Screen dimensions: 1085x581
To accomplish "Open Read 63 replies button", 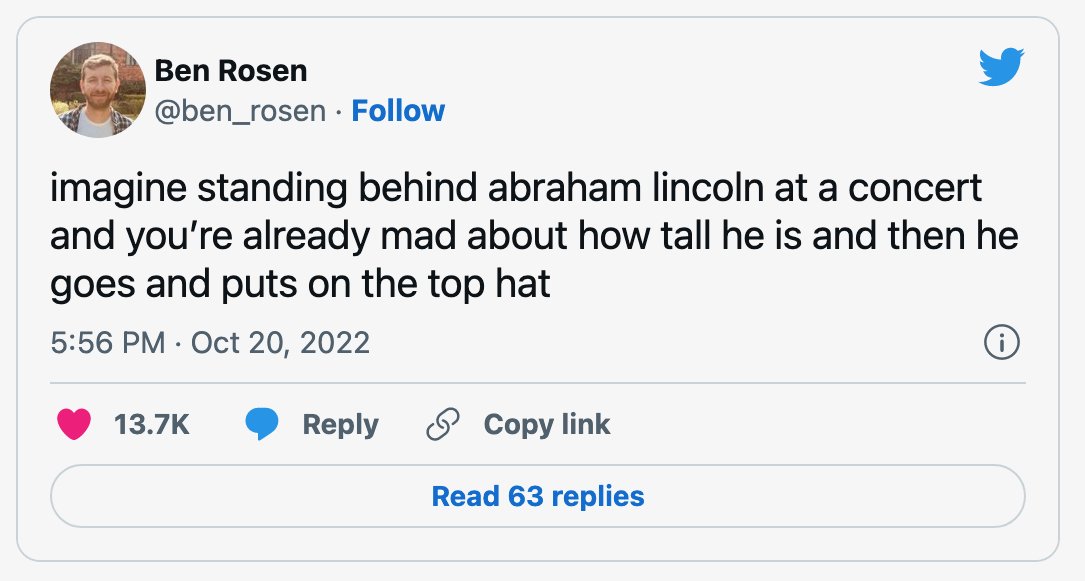I will tap(538, 496).
